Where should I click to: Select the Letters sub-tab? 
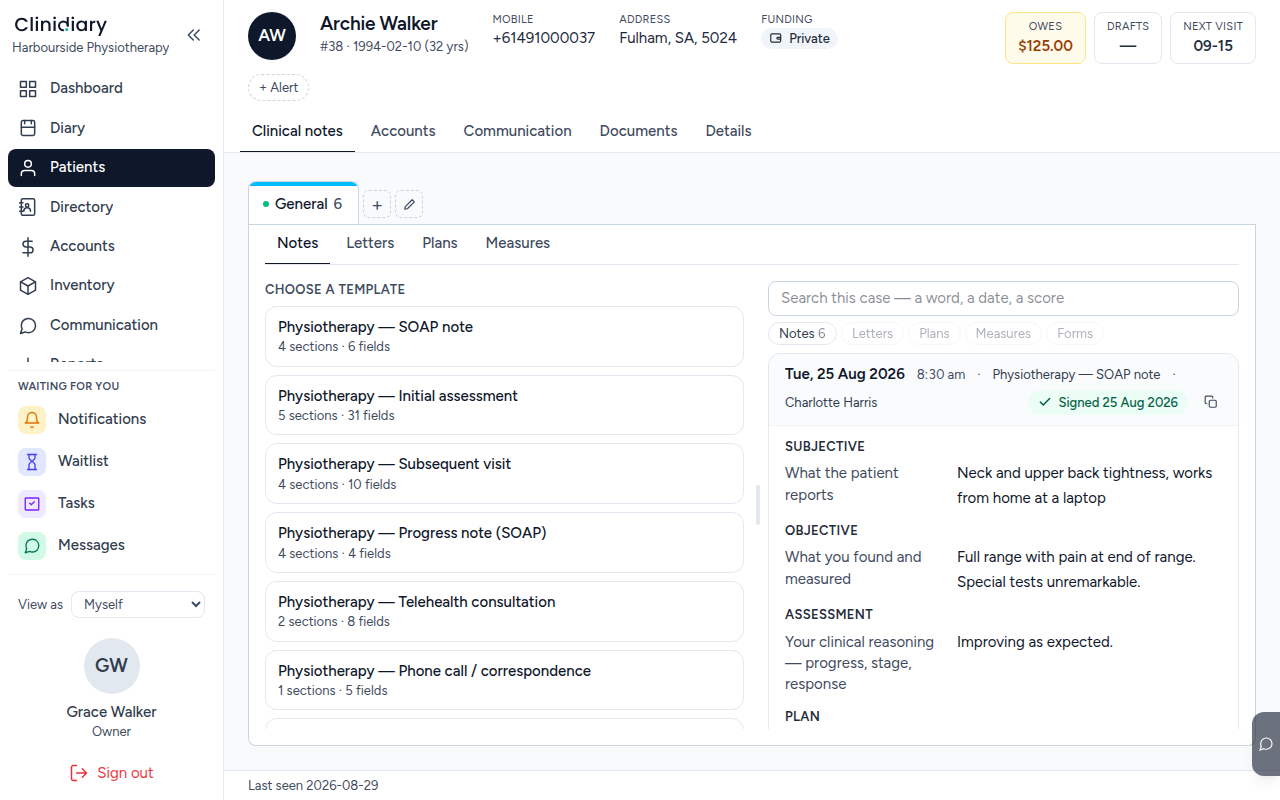pos(370,243)
